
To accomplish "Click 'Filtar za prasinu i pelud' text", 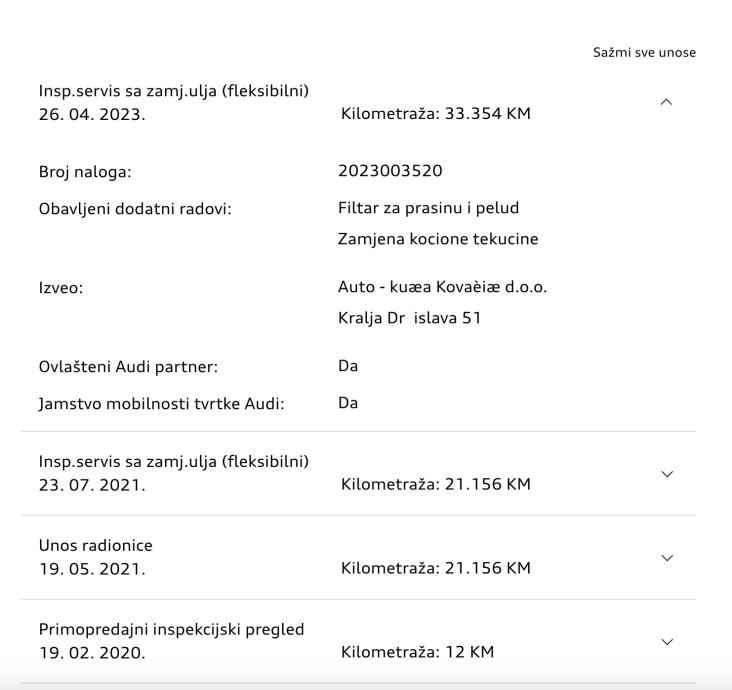I will pos(428,208).
